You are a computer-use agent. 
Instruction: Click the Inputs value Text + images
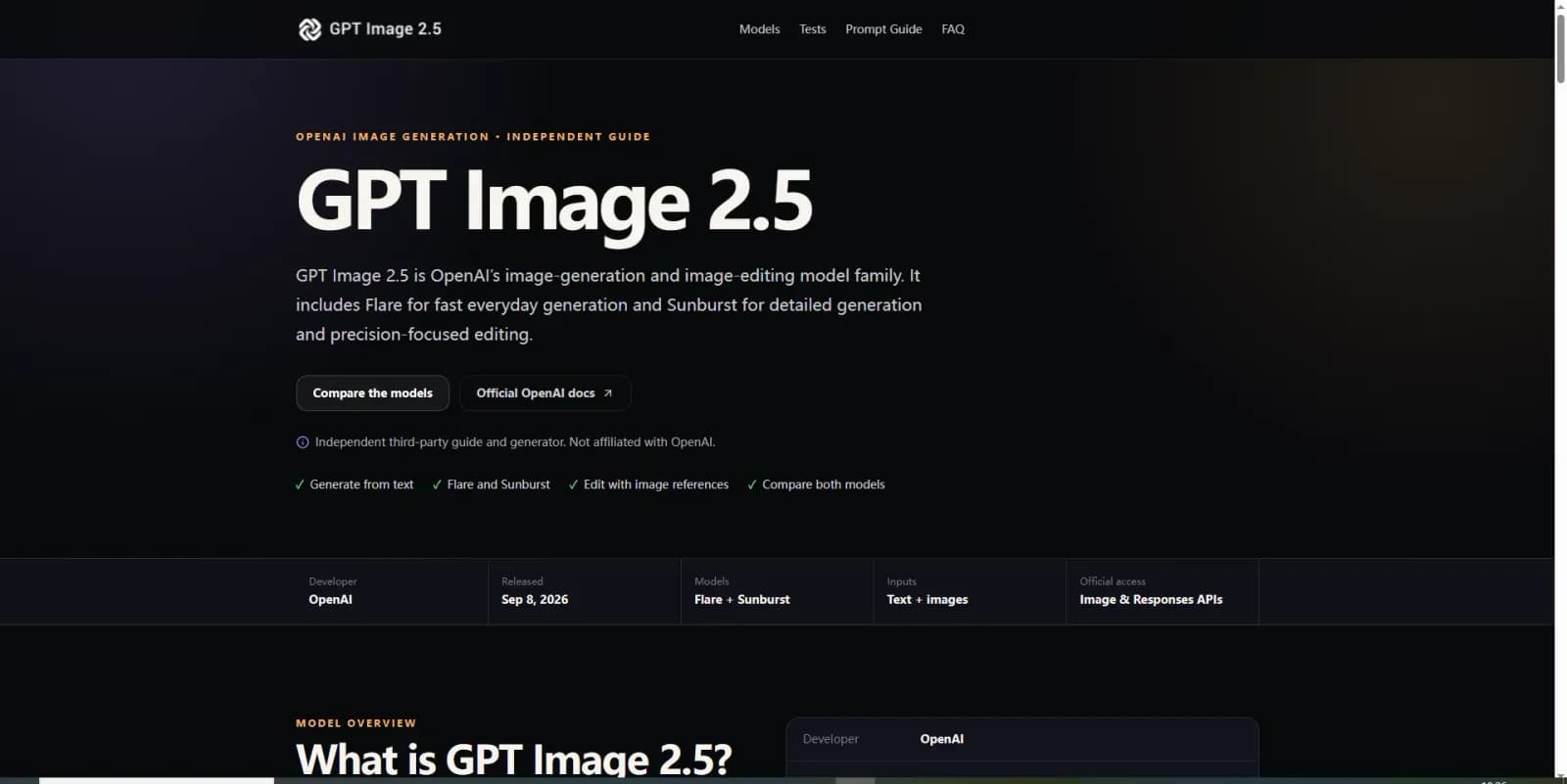point(927,600)
